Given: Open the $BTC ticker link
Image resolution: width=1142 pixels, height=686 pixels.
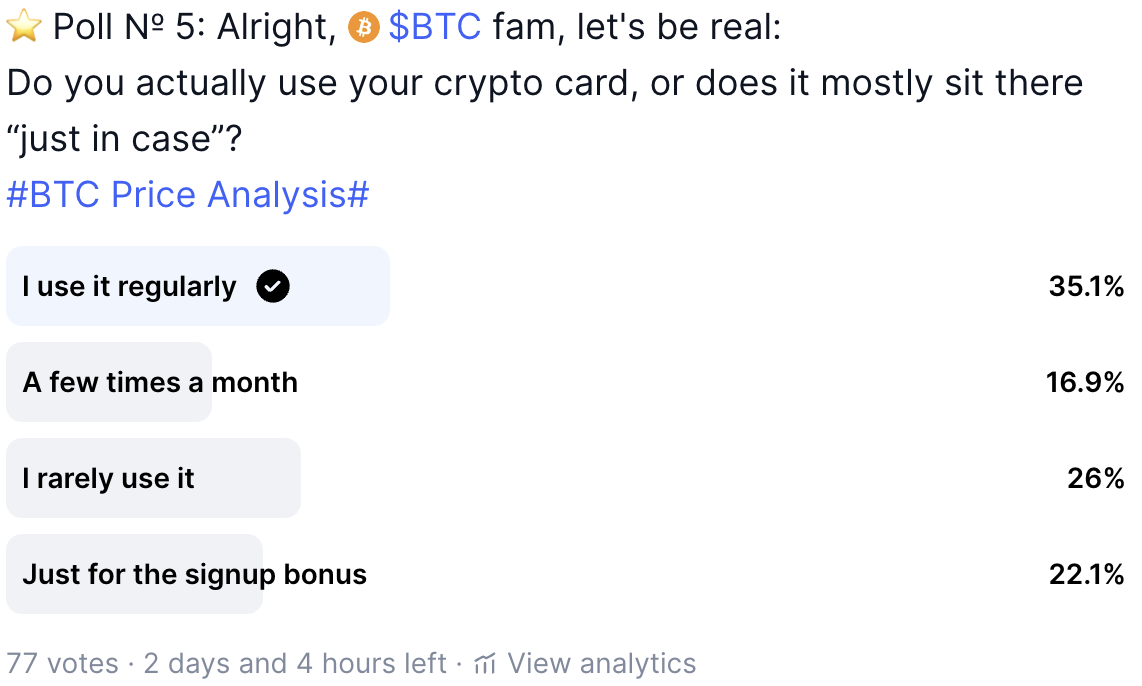Looking at the screenshot, I should [x=434, y=28].
